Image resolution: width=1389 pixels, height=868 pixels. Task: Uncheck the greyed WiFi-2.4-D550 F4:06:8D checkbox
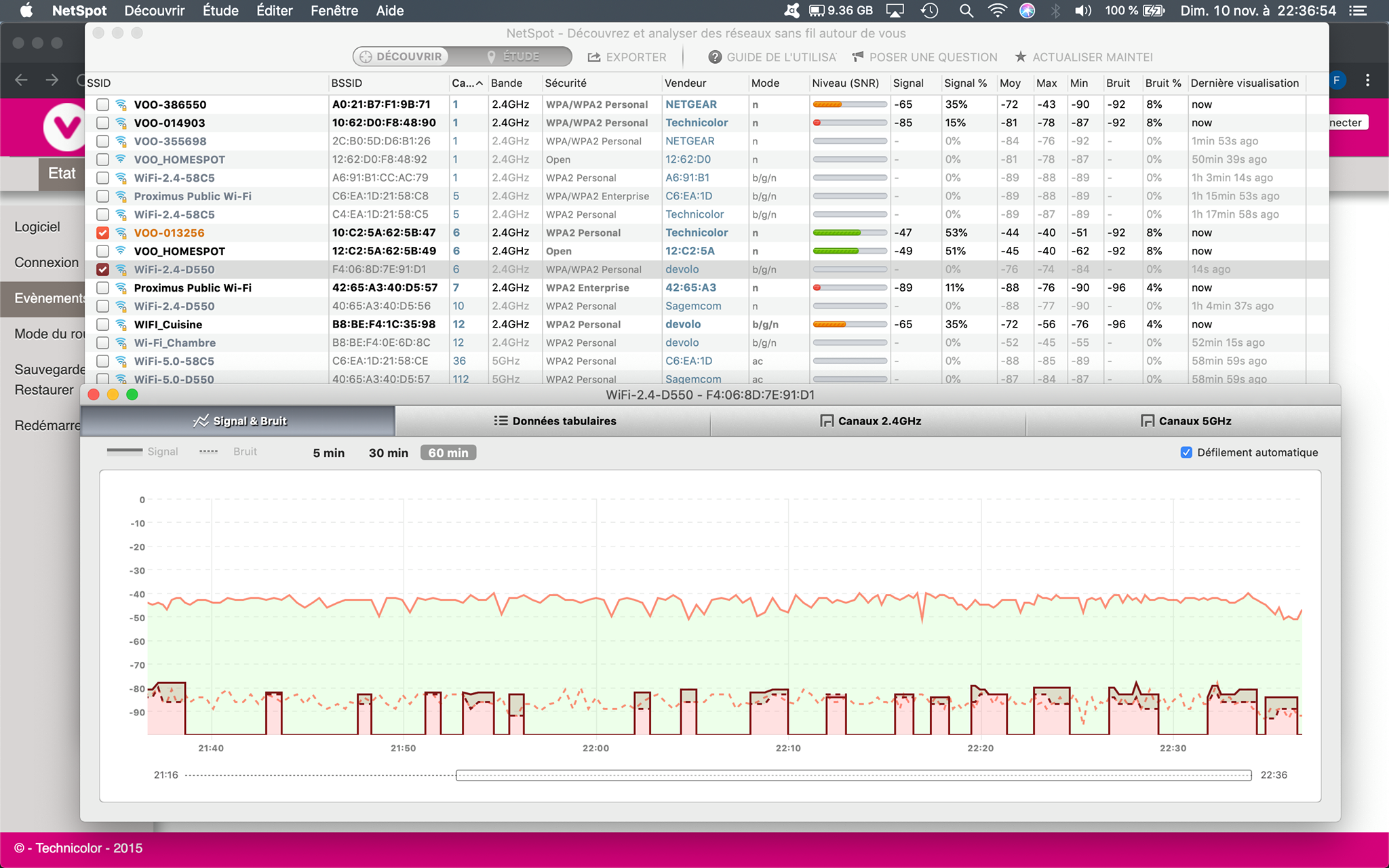102,269
